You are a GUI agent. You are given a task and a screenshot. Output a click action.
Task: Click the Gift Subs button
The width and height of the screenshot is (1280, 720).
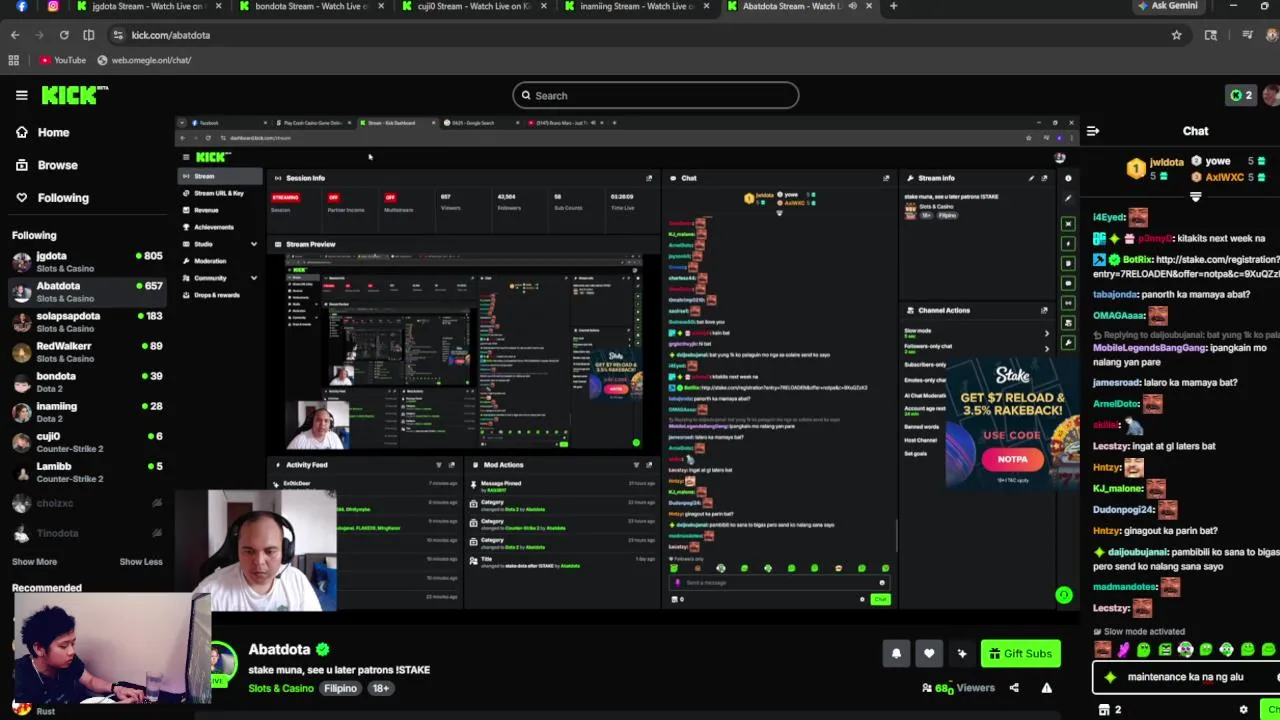point(1020,654)
